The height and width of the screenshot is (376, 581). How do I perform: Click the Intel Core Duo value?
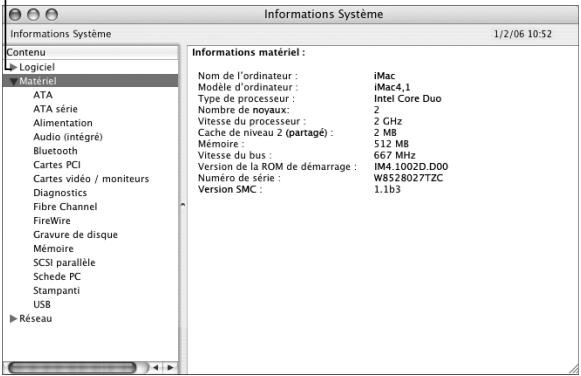[x=408, y=99]
